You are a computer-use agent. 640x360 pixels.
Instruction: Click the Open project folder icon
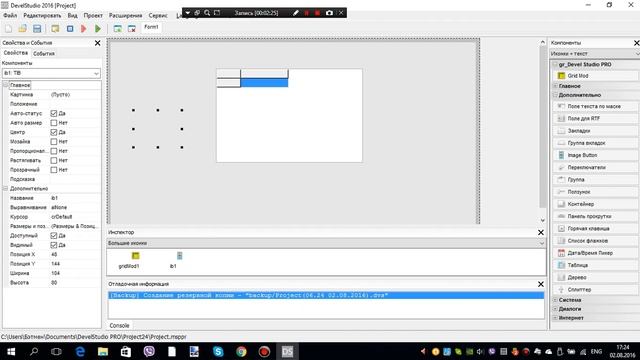pos(22,29)
